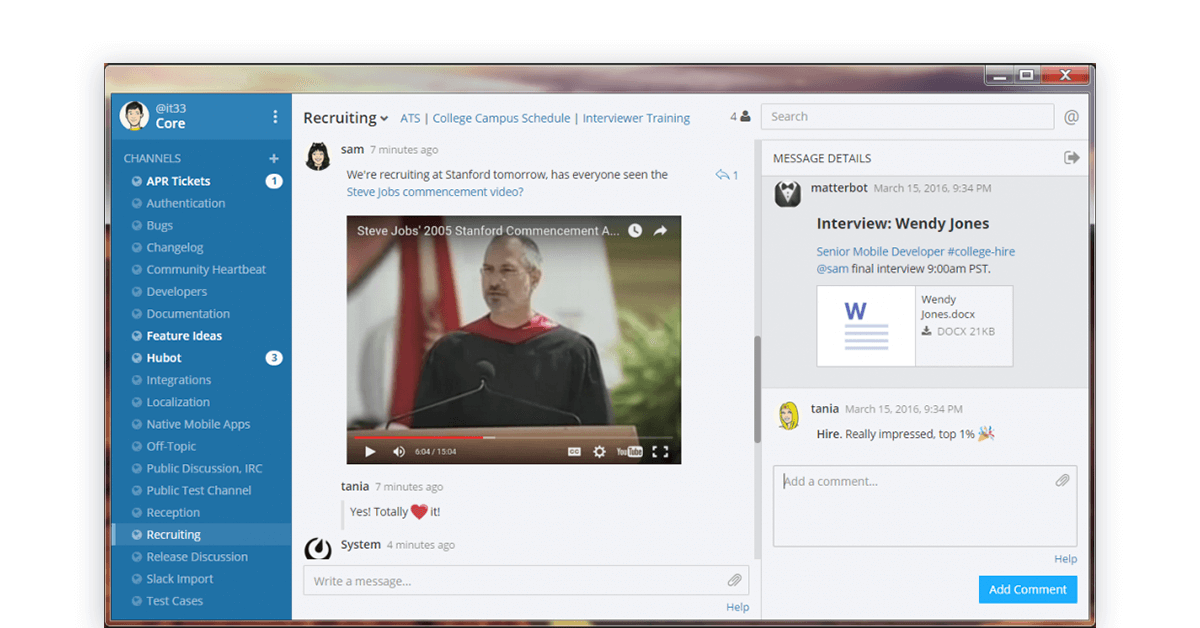
Task: Open the Release Discussion channel
Action: click(x=197, y=557)
